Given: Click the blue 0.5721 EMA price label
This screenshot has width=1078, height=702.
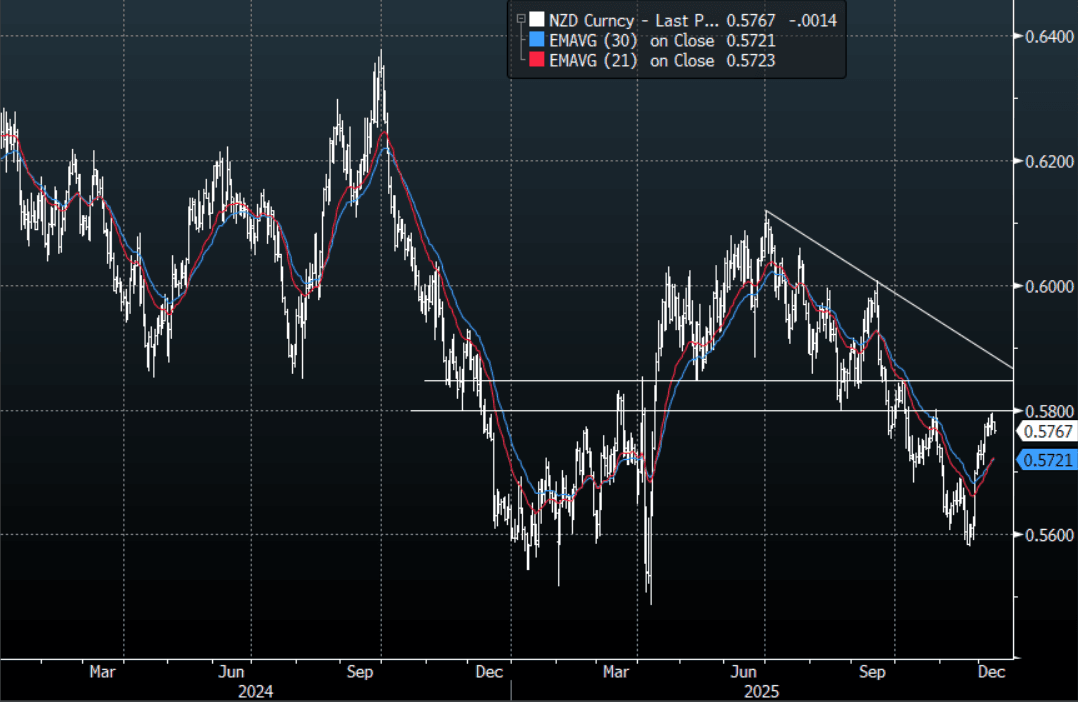Looking at the screenshot, I should [x=1047, y=460].
